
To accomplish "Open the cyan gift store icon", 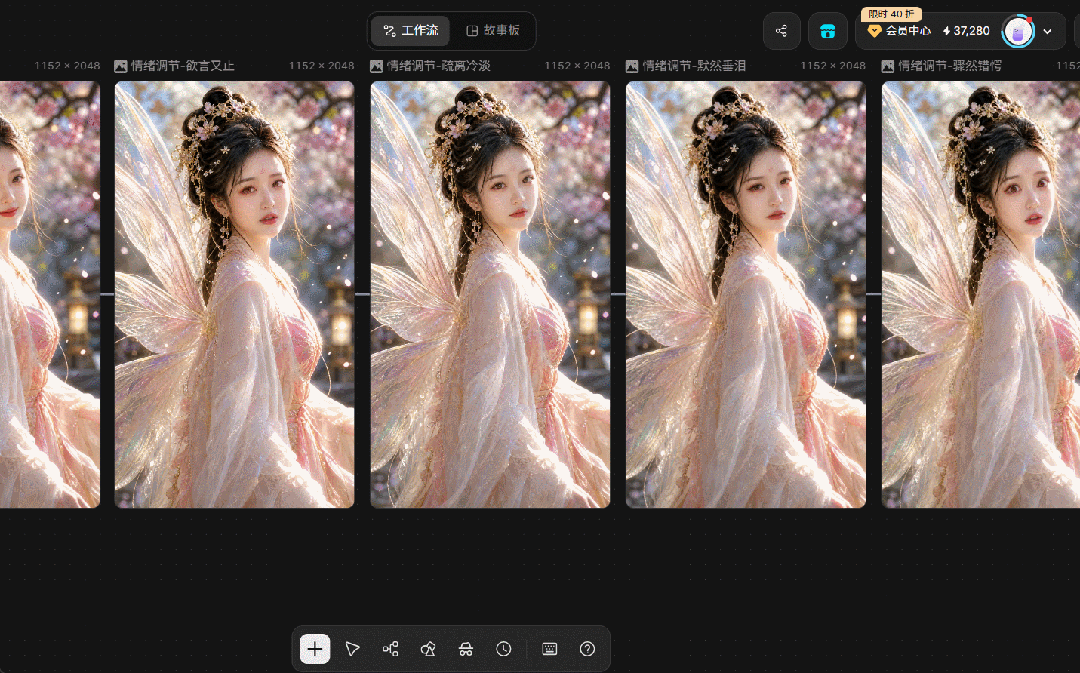I will 827,31.
